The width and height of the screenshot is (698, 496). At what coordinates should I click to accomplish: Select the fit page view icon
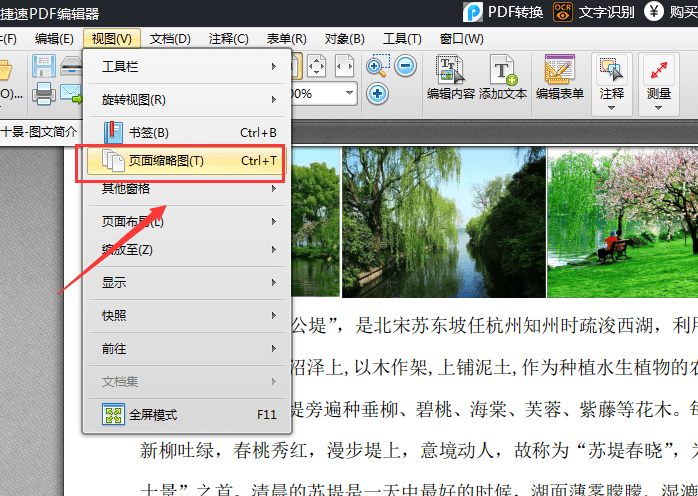pos(316,66)
